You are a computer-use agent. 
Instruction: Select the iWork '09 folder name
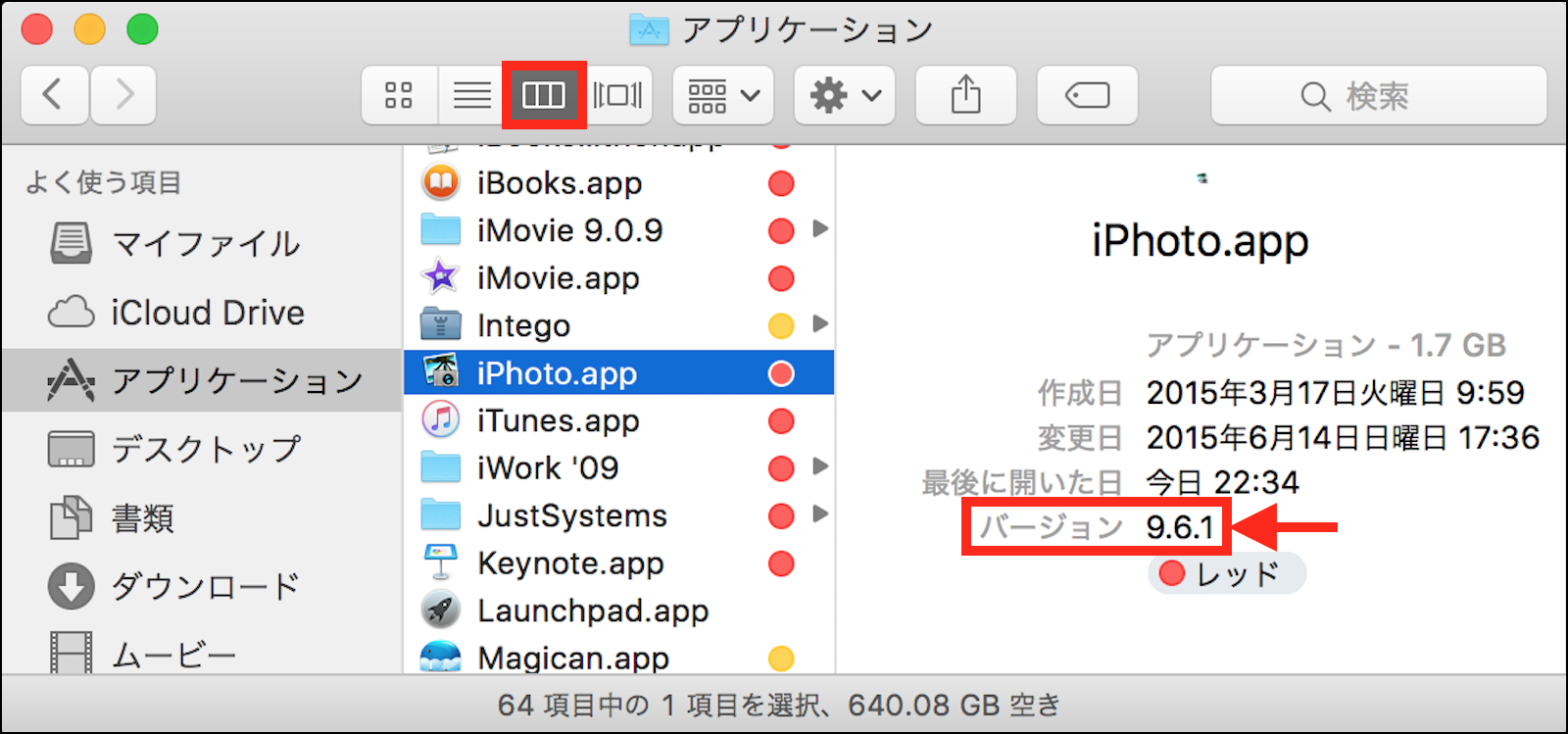pyautogui.click(x=548, y=468)
